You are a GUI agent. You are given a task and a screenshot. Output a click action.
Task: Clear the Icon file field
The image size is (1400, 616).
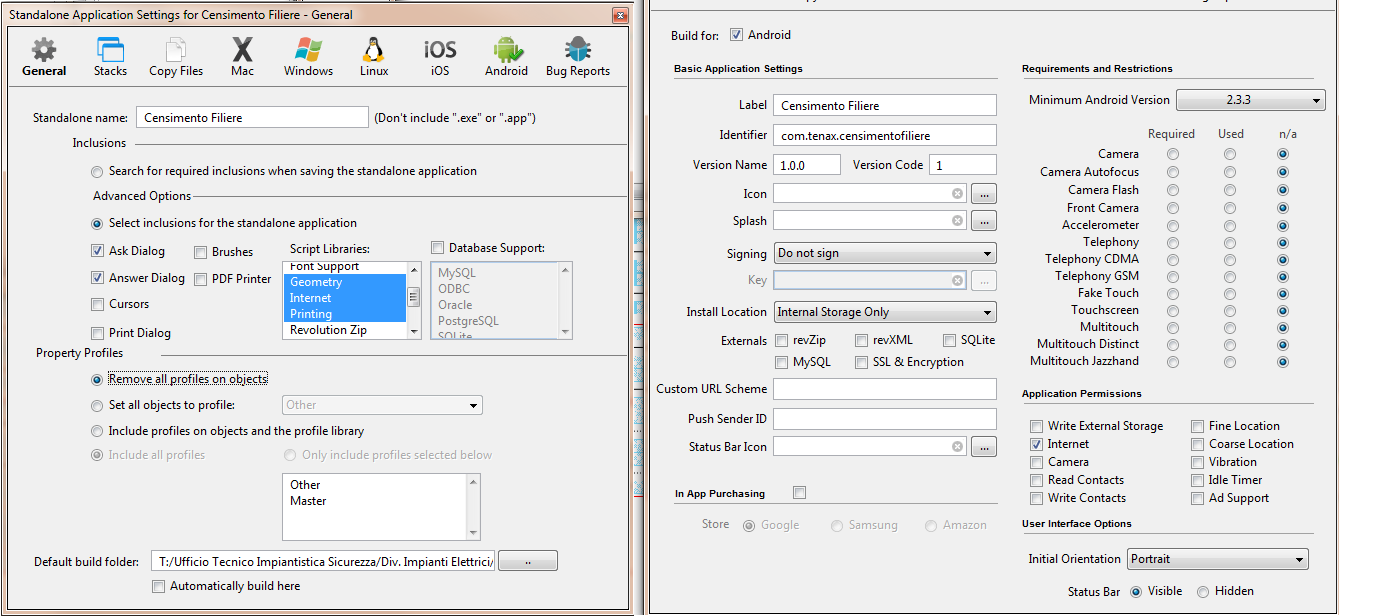957,194
